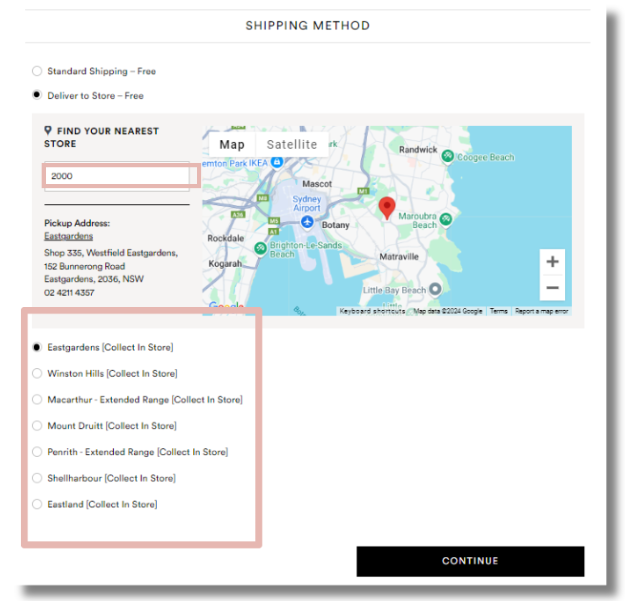
Task: Click the red store location pin
Action: (x=387, y=207)
